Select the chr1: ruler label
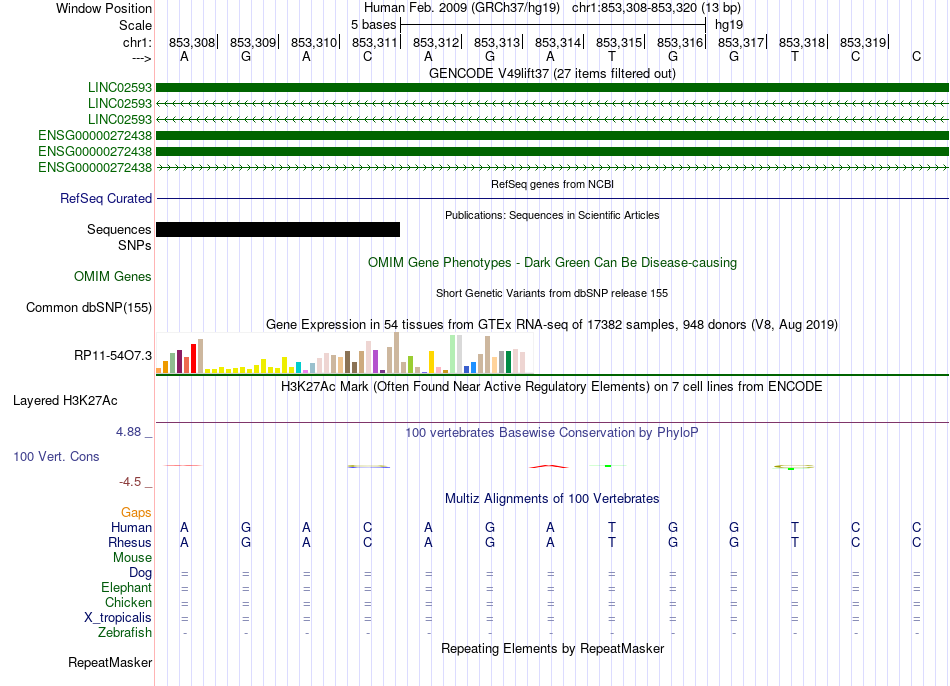Viewport: 950px width, 686px height. pyautogui.click(x=137, y=42)
